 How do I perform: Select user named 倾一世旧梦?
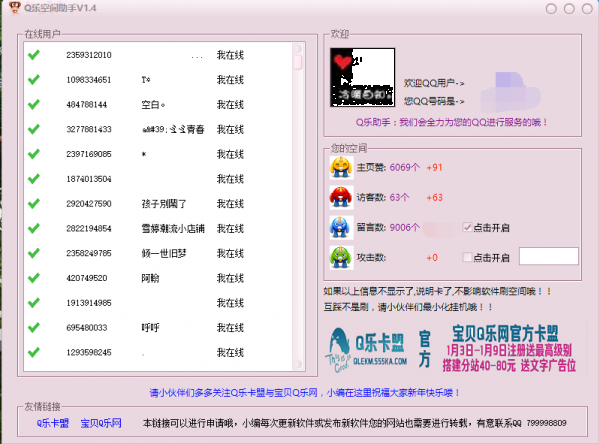click(x=164, y=253)
